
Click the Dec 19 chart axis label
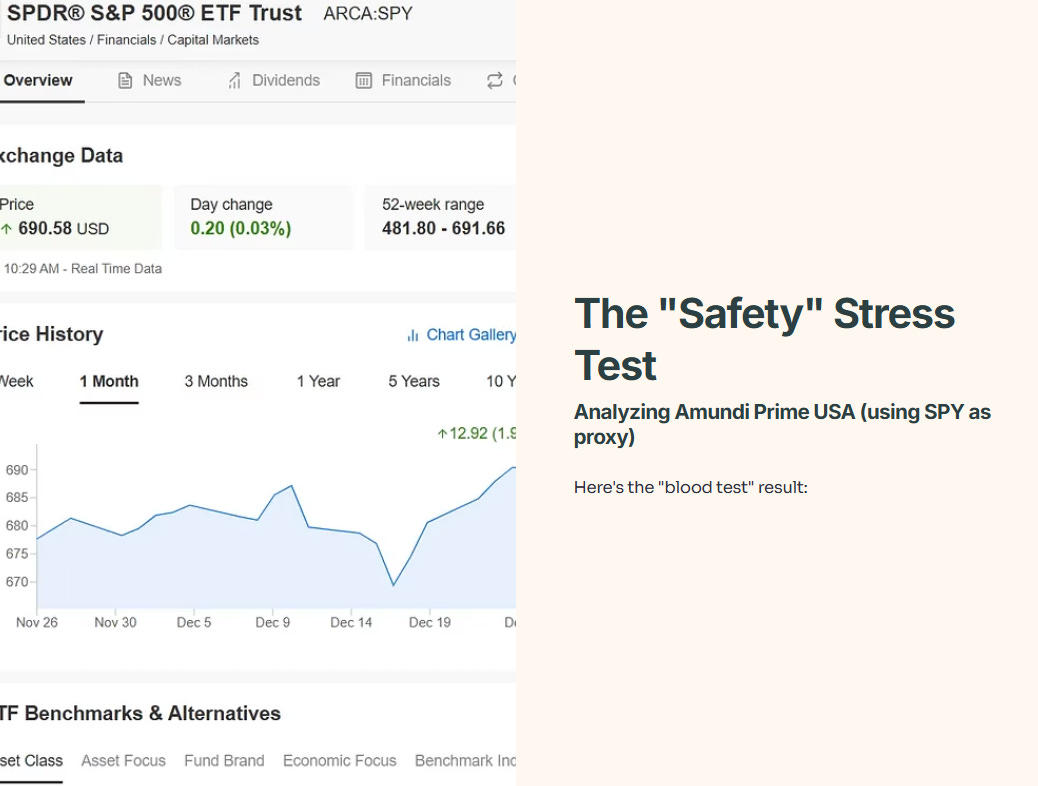(430, 622)
